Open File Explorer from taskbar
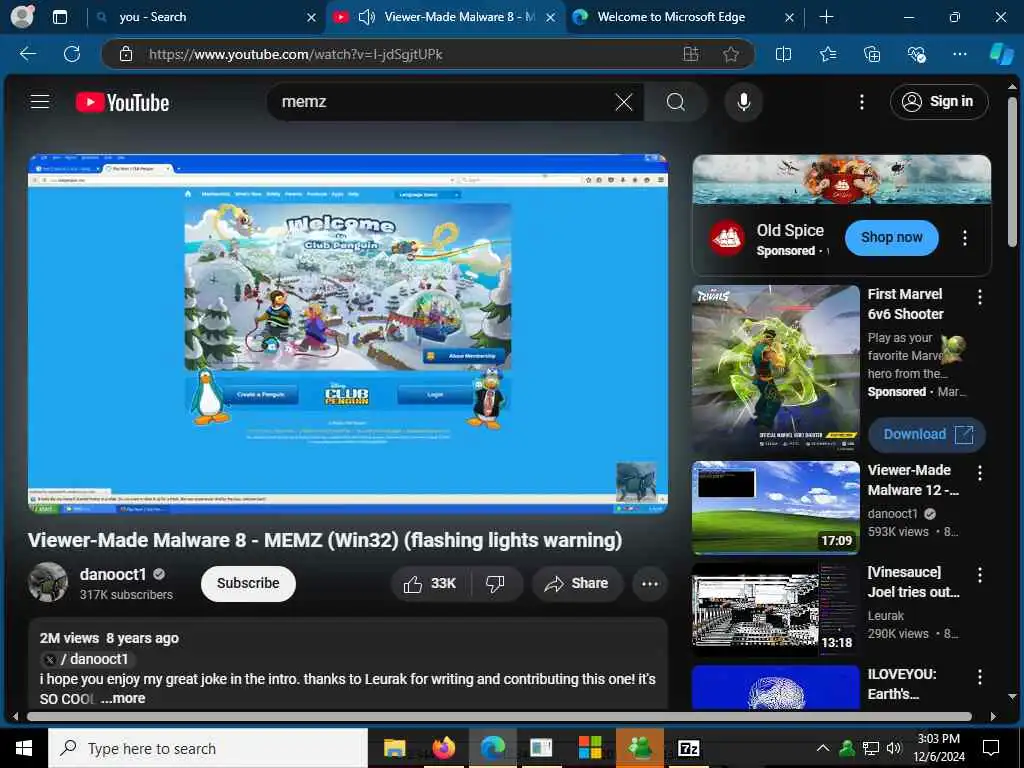 [x=394, y=748]
